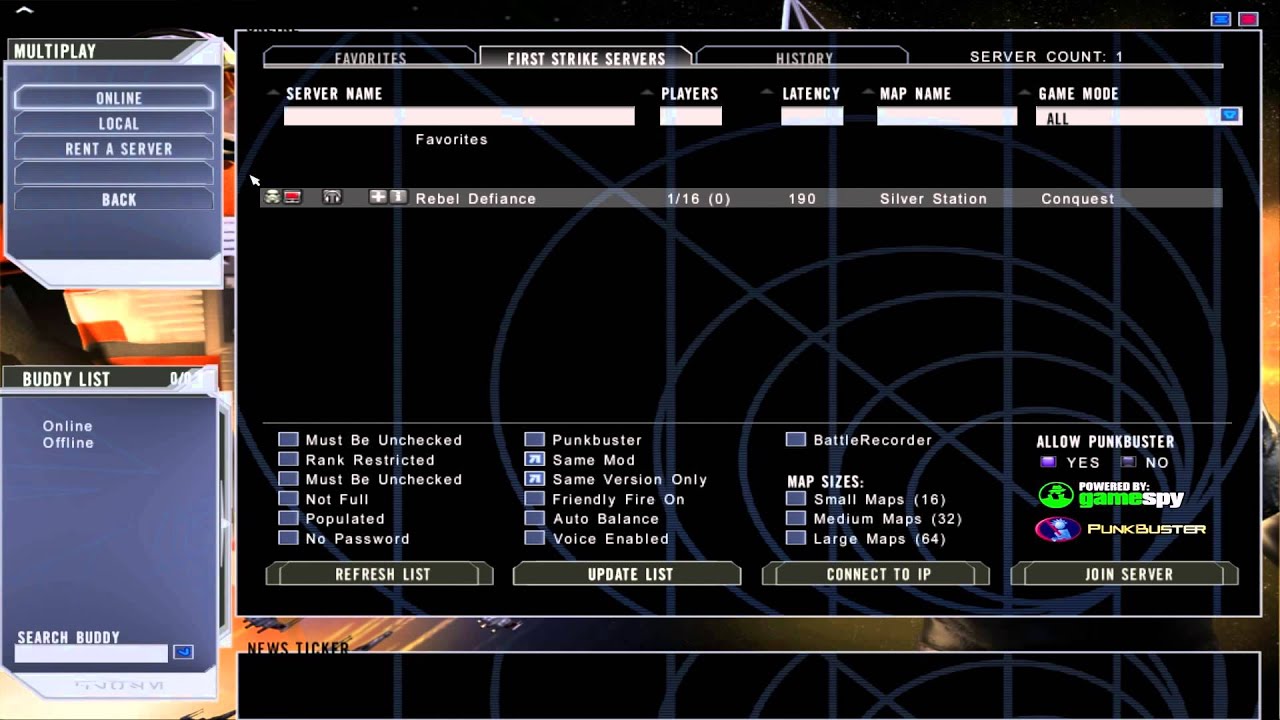Switch to the History tab
The height and width of the screenshot is (720, 1280).
pos(803,58)
